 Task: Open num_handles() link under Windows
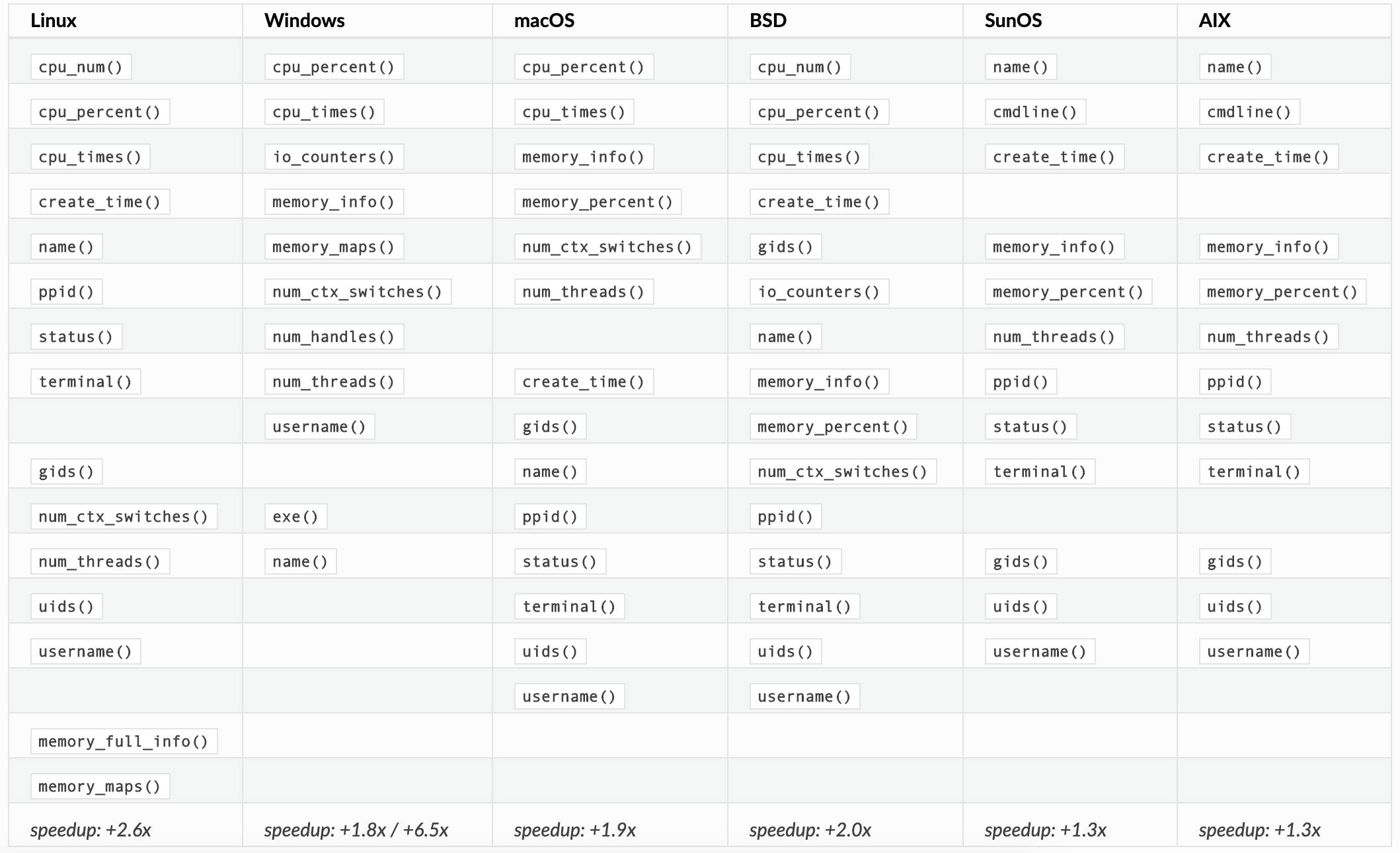[x=334, y=337]
